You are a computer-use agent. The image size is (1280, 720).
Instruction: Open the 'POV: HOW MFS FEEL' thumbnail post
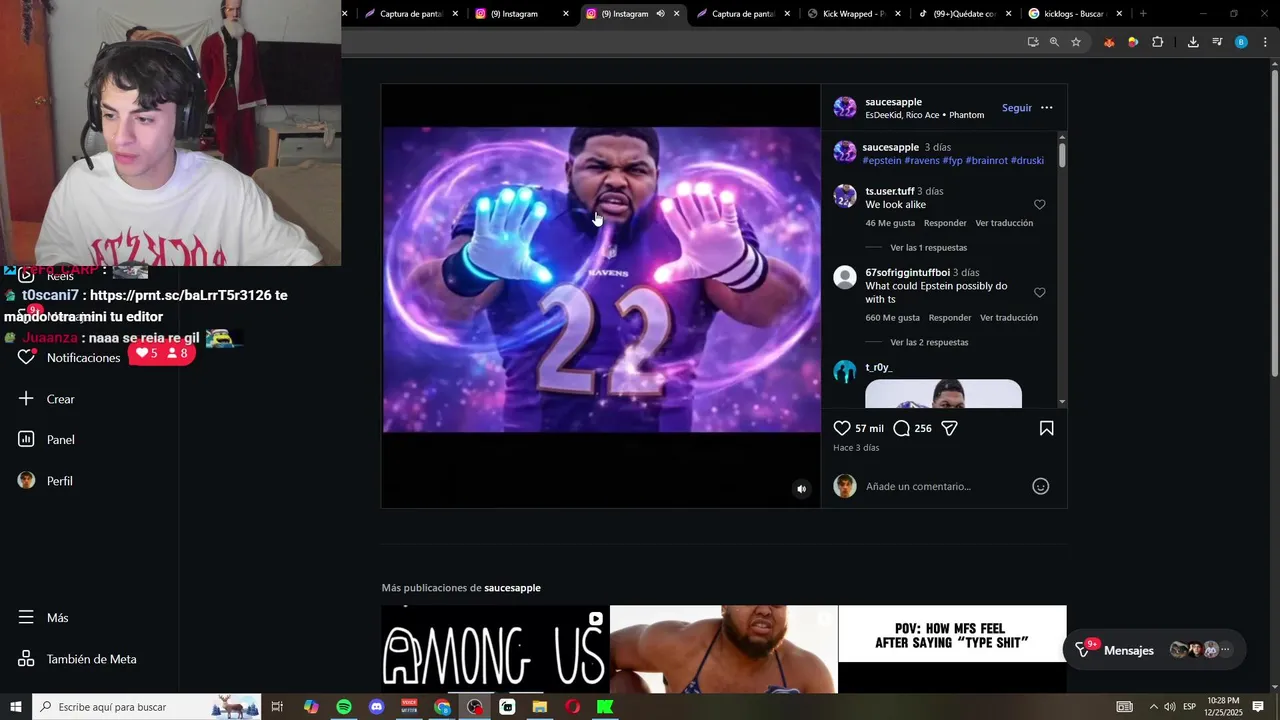(952, 649)
